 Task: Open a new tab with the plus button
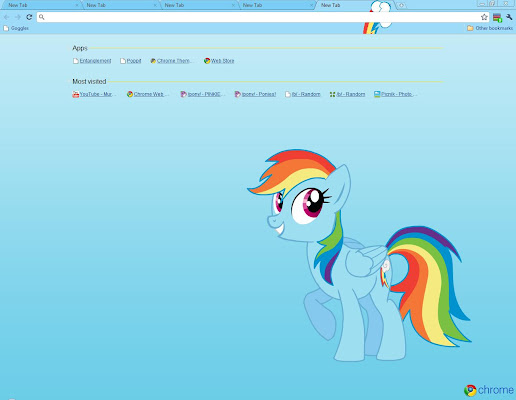tap(401, 5)
